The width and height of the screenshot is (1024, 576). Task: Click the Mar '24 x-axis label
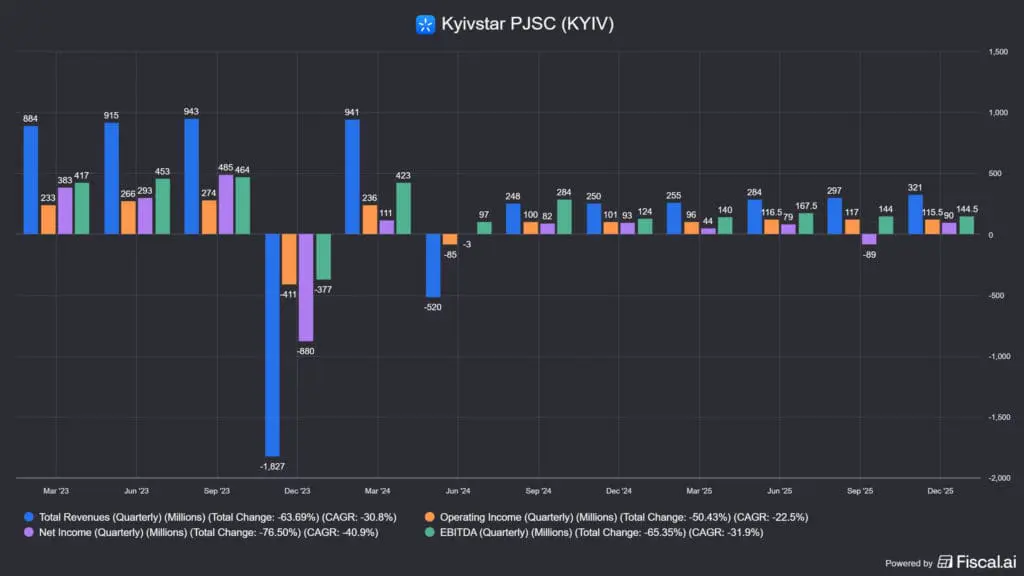(x=377, y=491)
